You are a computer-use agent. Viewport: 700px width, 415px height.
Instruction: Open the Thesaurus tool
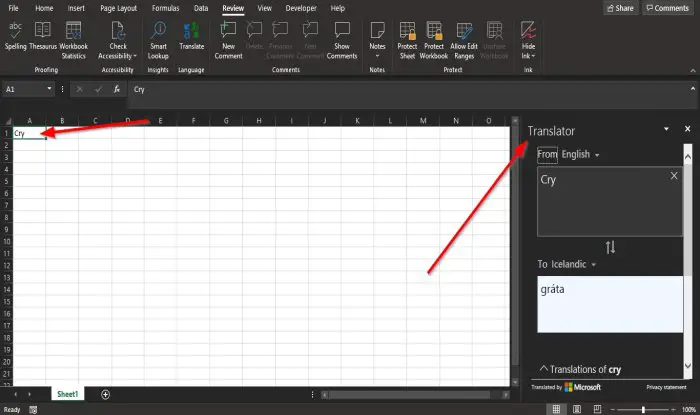[43, 36]
